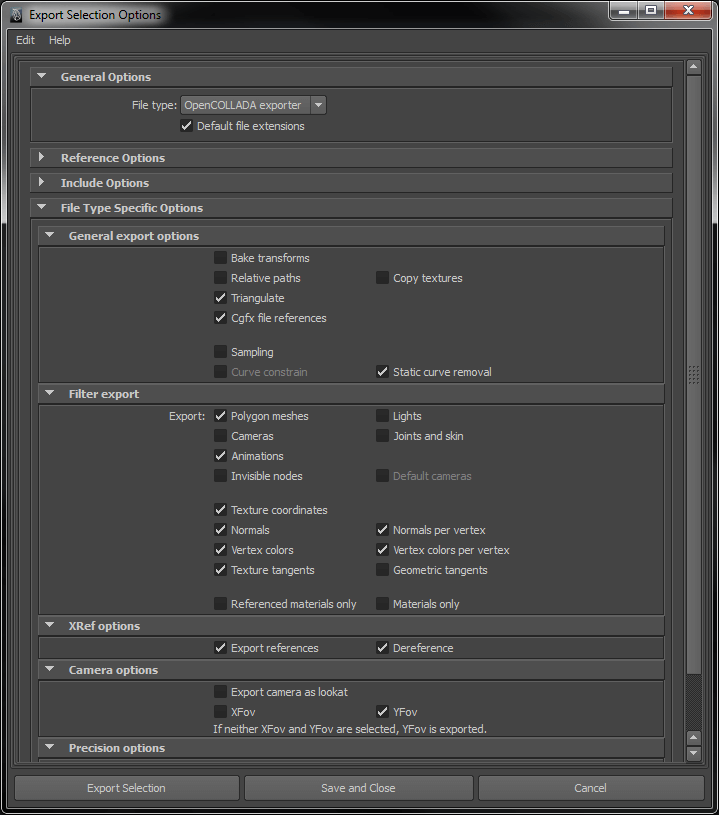Collapse the XRef options section
Screen dimensions: 719x815
49,626
